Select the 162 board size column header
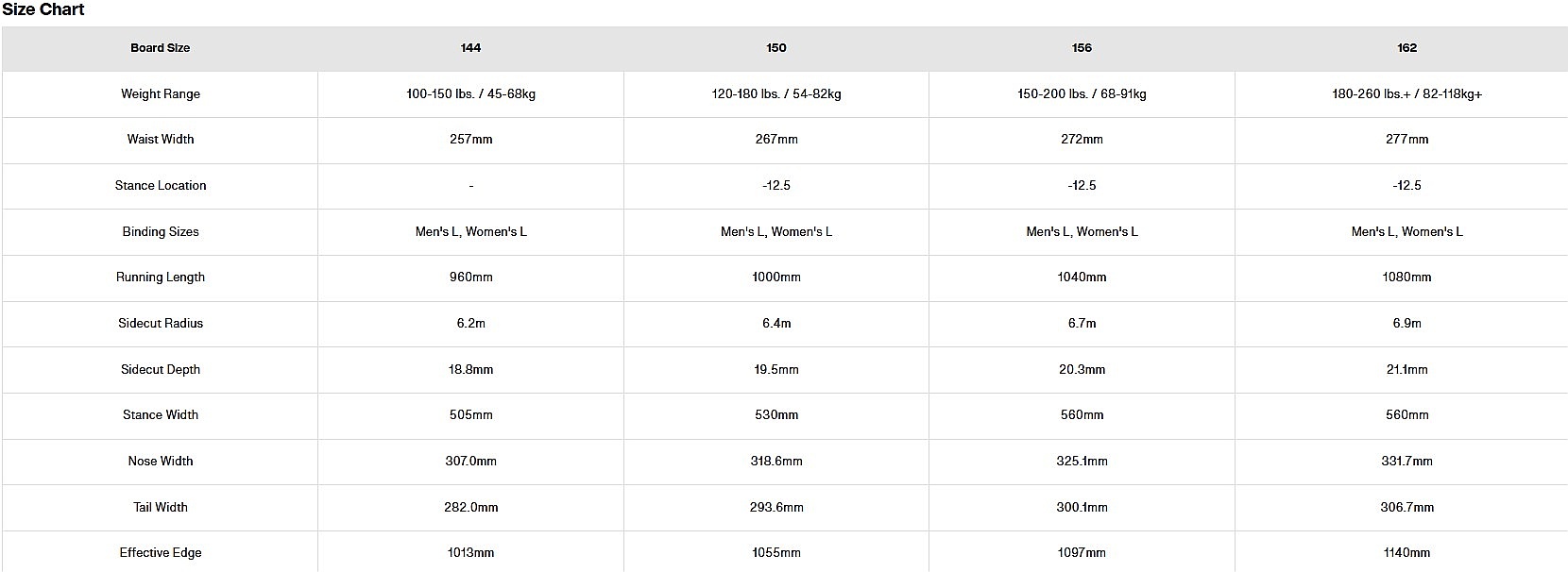The height and width of the screenshot is (572, 1568). pyautogui.click(x=1406, y=48)
